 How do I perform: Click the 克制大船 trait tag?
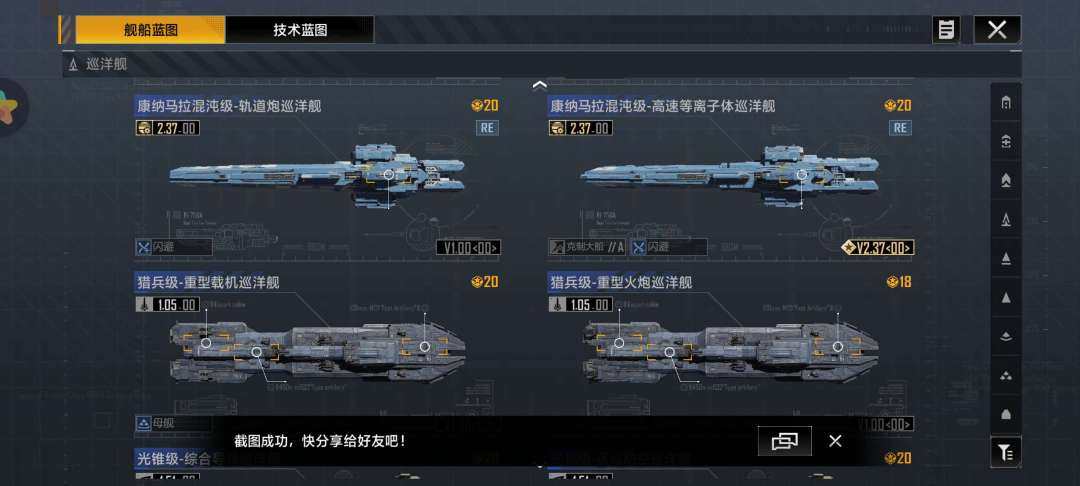pyautogui.click(x=588, y=247)
